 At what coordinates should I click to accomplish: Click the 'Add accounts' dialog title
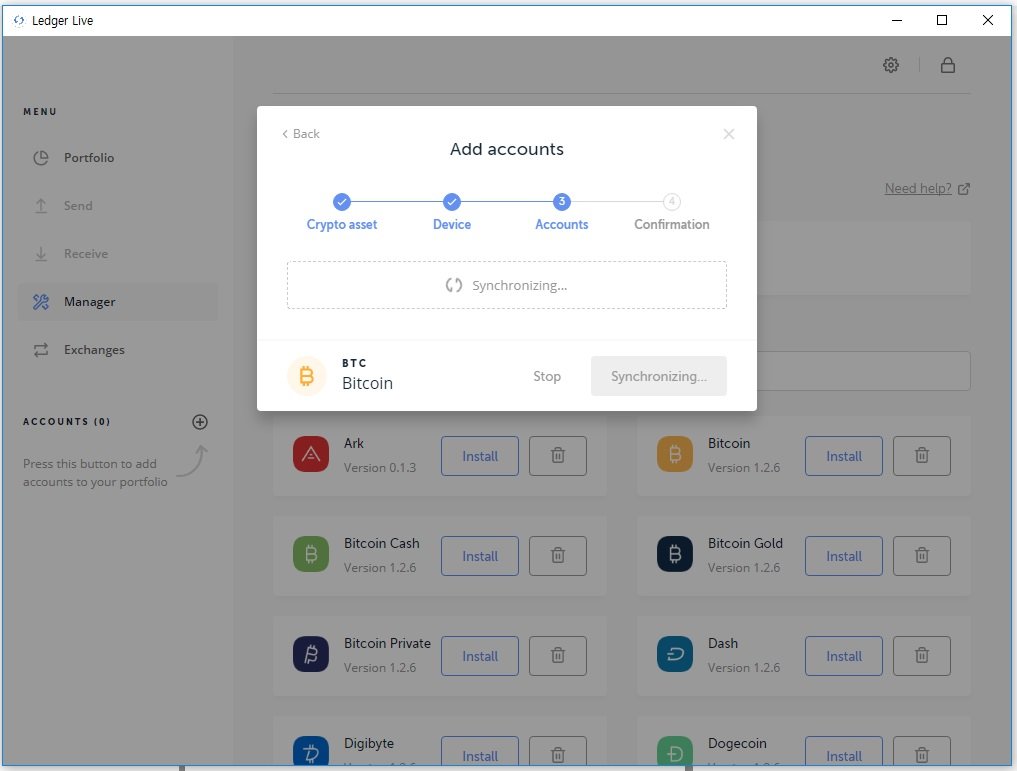click(x=507, y=149)
